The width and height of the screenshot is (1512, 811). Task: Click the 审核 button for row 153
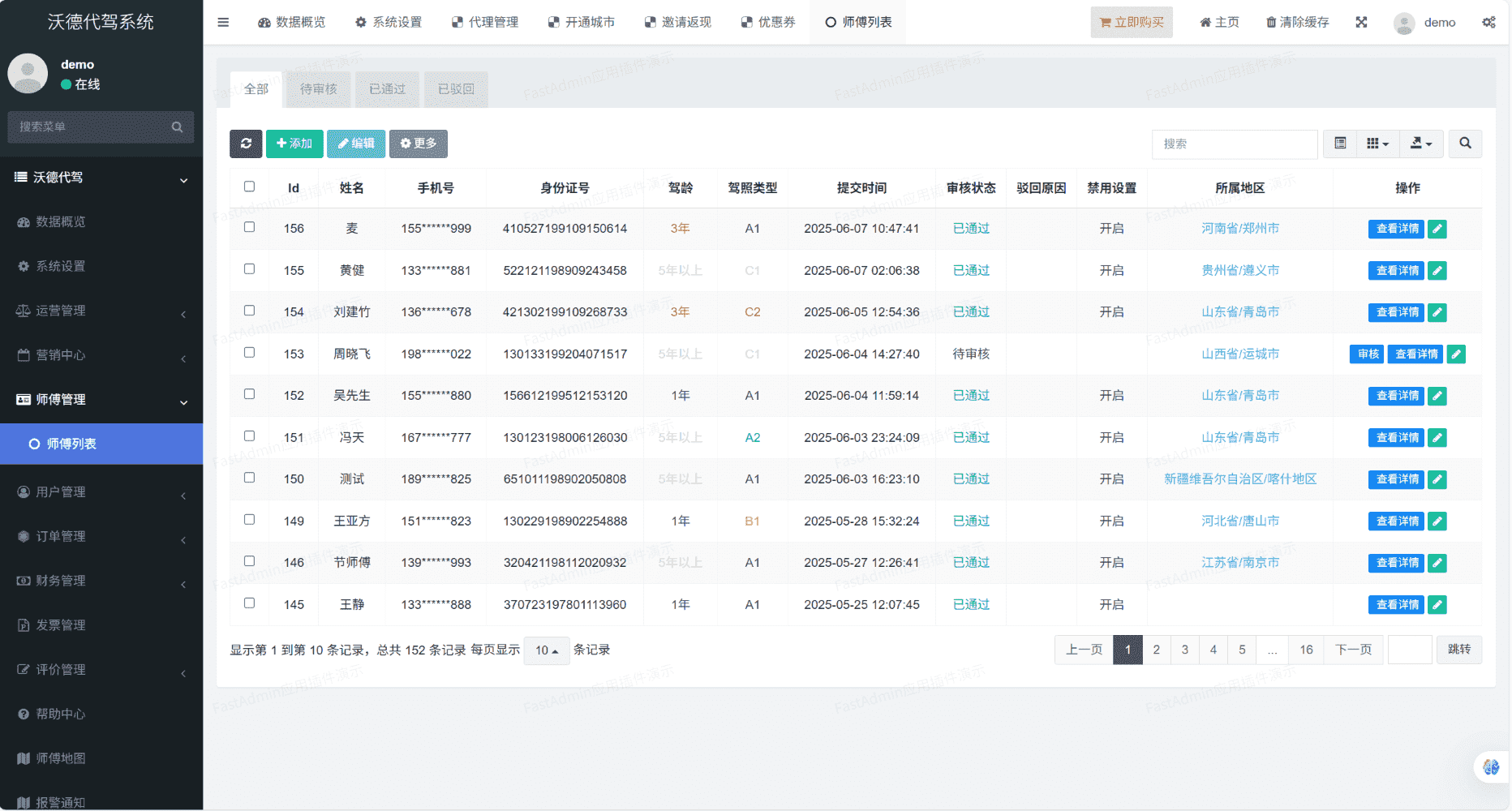click(1368, 354)
